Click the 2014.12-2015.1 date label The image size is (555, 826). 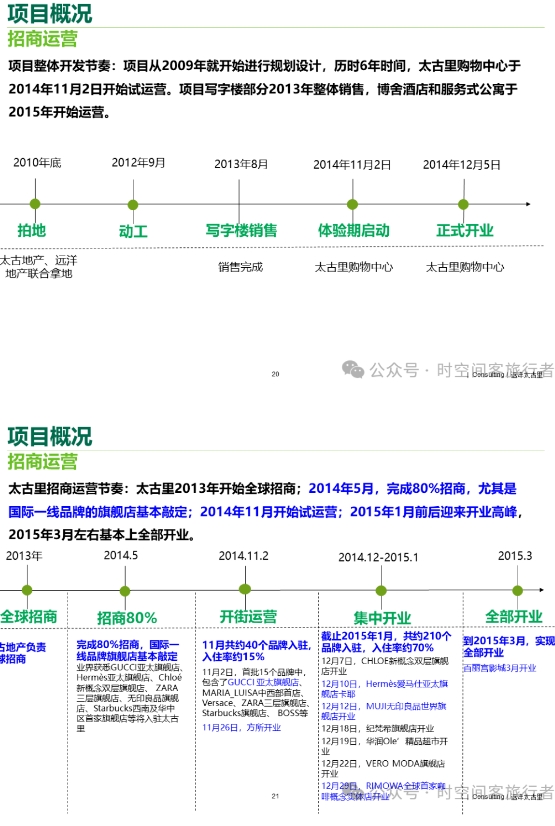coord(378,557)
